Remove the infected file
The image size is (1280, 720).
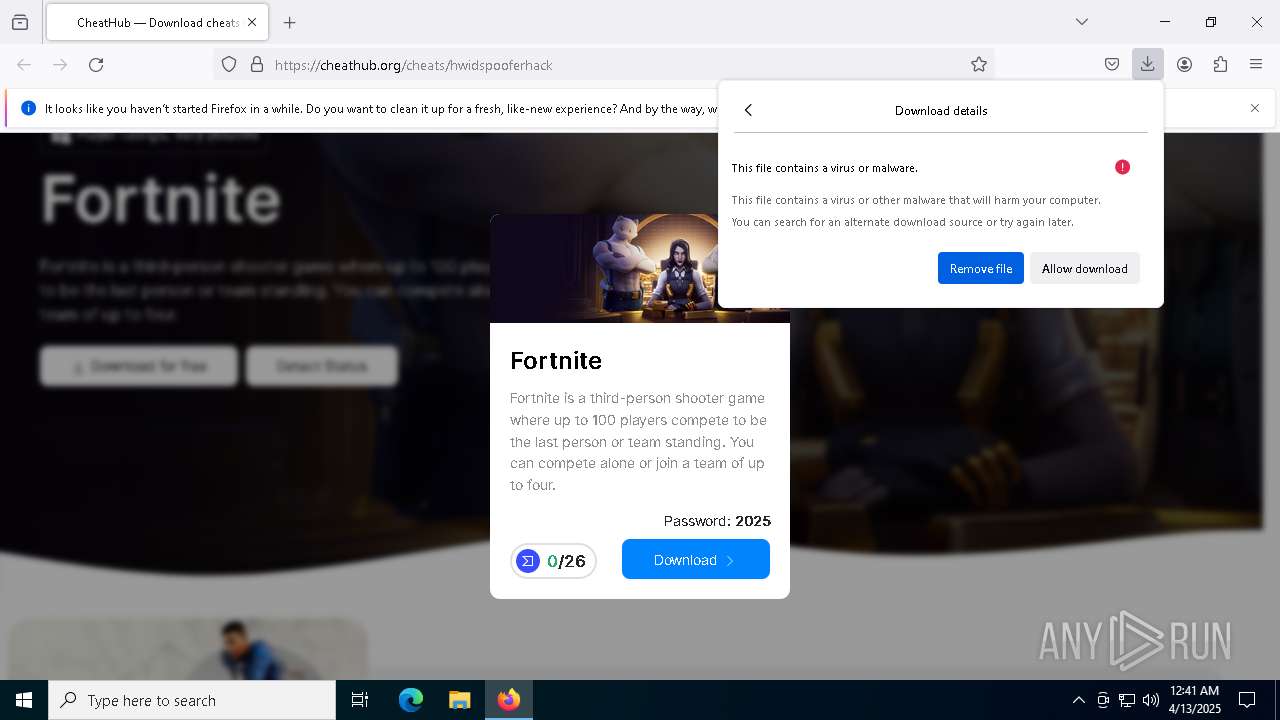click(x=981, y=268)
